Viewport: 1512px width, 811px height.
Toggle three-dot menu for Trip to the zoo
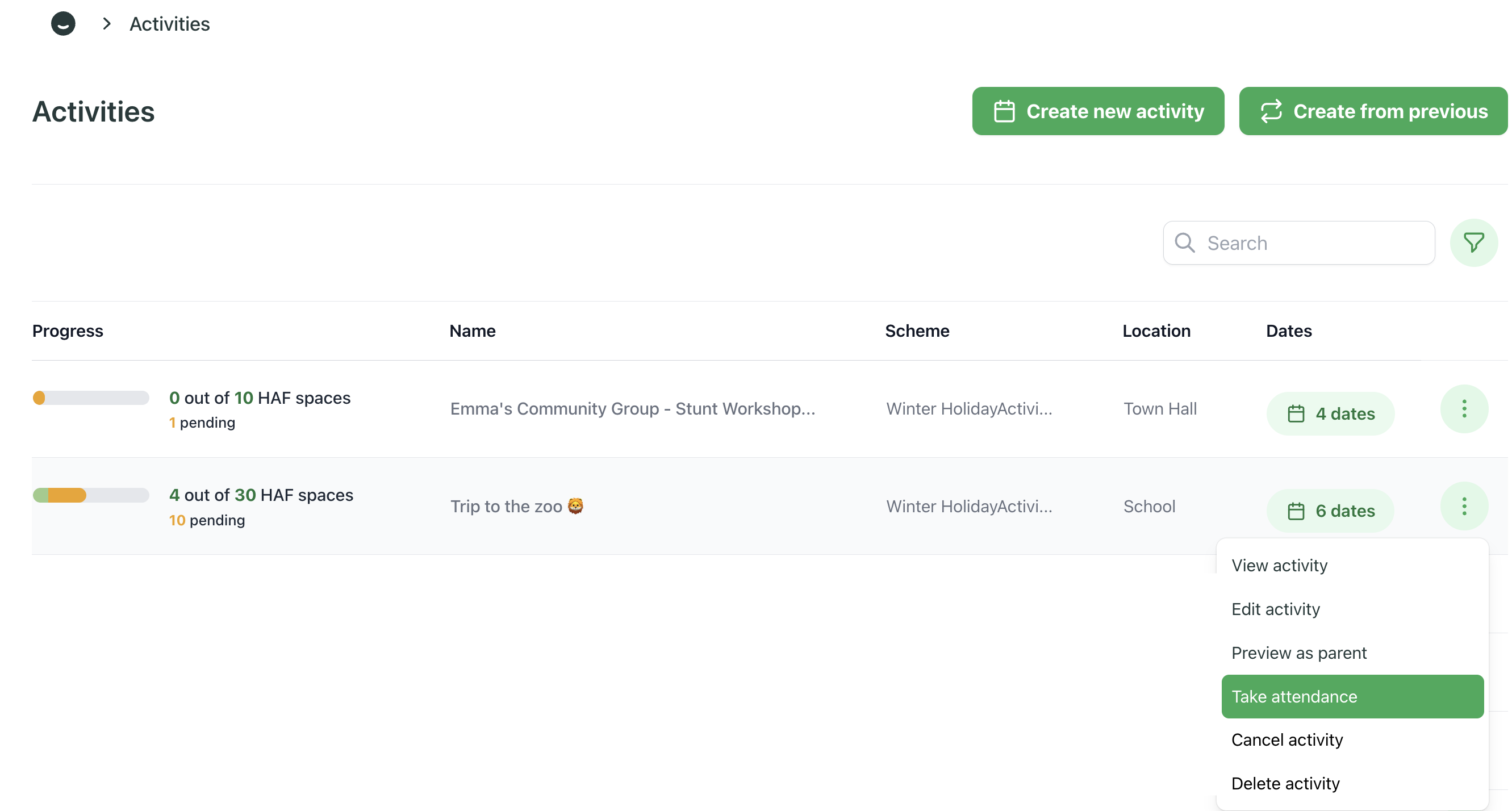click(1463, 506)
